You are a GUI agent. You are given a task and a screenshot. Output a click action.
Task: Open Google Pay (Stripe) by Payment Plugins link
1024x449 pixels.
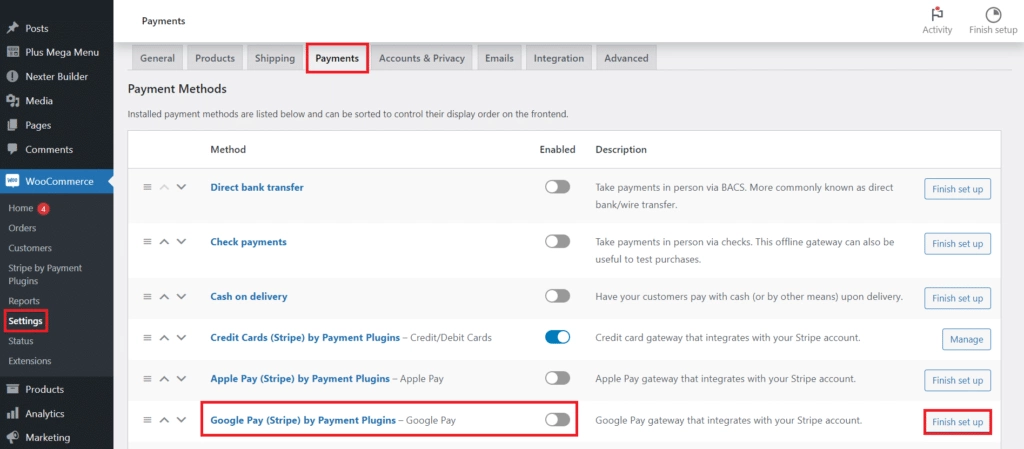[303, 420]
